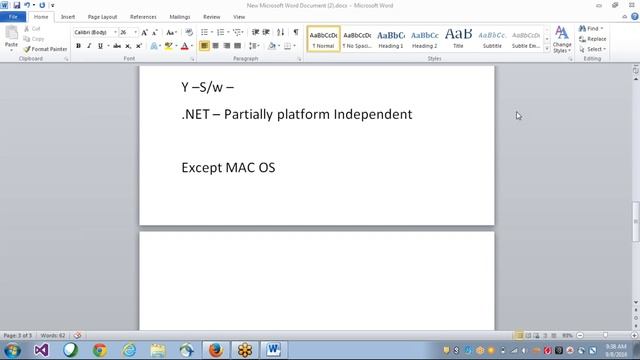Image resolution: width=640 pixels, height=360 pixels.
Task: Click Save icon in Quick Access Toolbar
Action: 16,5
